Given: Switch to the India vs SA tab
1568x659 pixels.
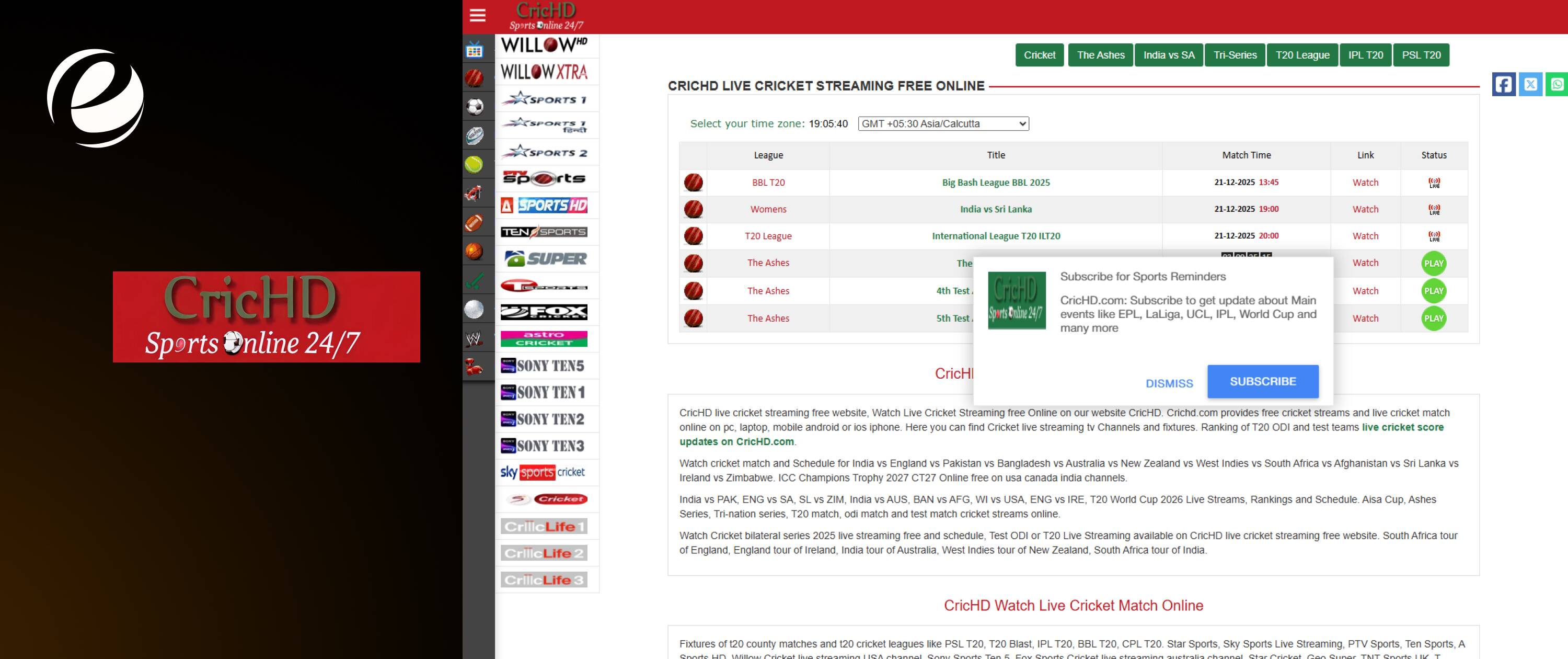Looking at the screenshot, I should 1169,55.
